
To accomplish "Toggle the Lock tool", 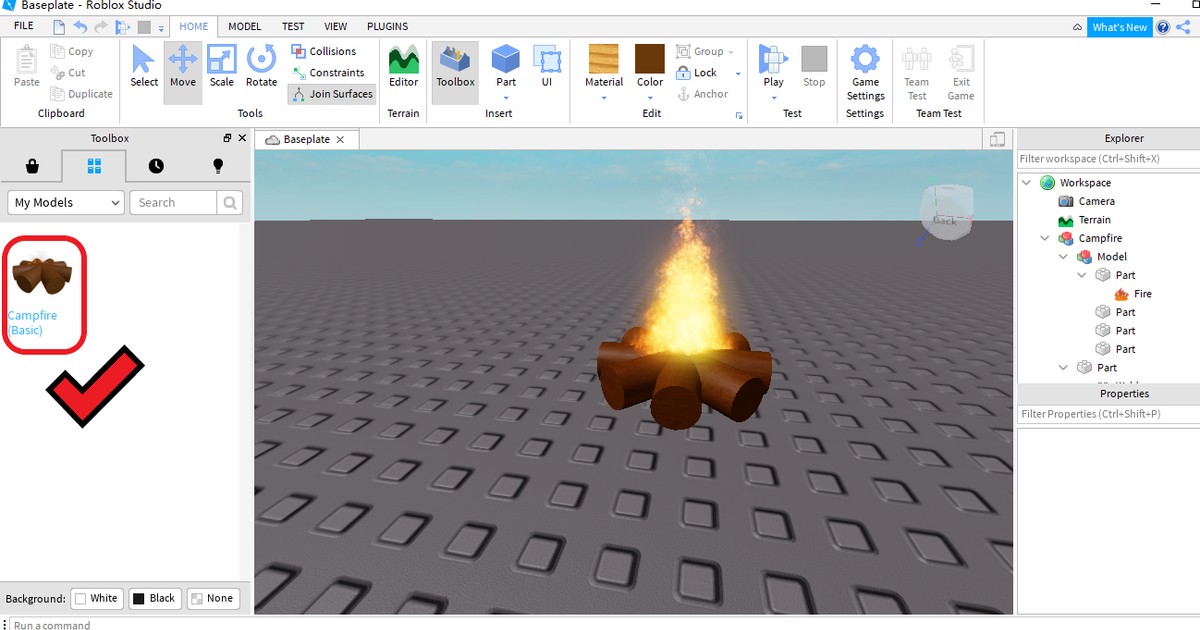I will pyautogui.click(x=696, y=73).
